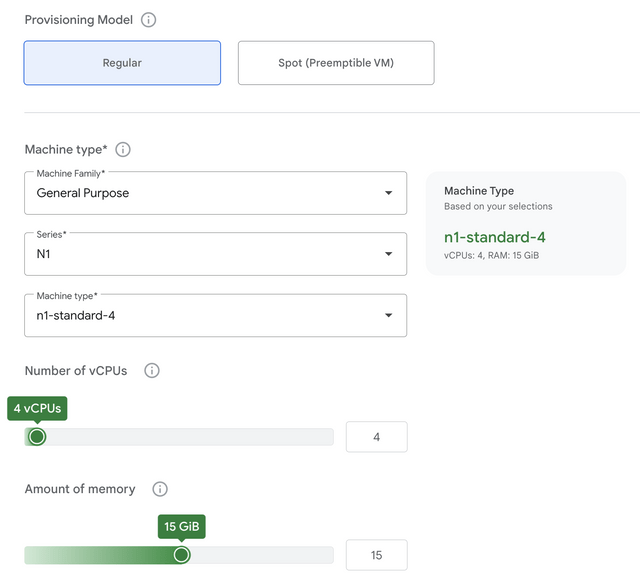Show help for Amount of memory
Image resolution: width=640 pixels, height=587 pixels.
[x=160, y=489]
